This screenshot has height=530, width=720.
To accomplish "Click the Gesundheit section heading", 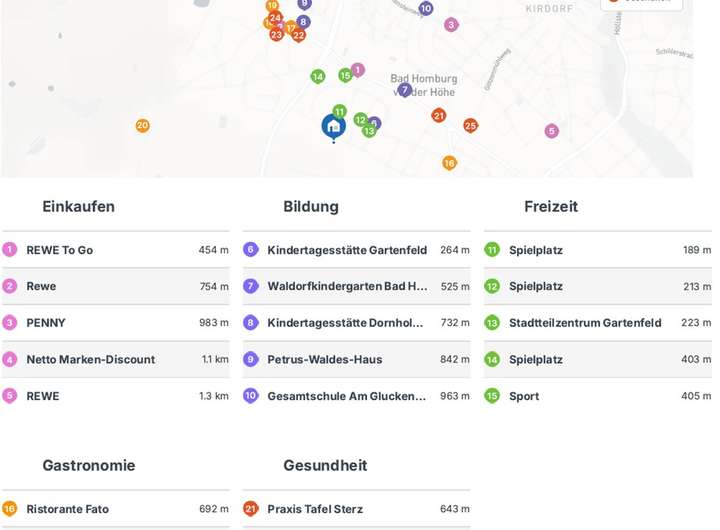I will [x=325, y=466].
